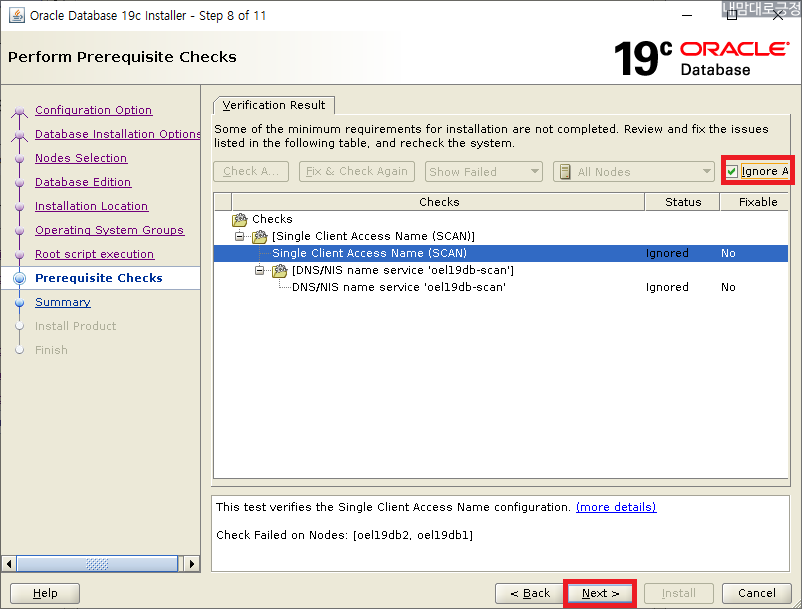
Task: Go to the Summary step
Action: 63,302
